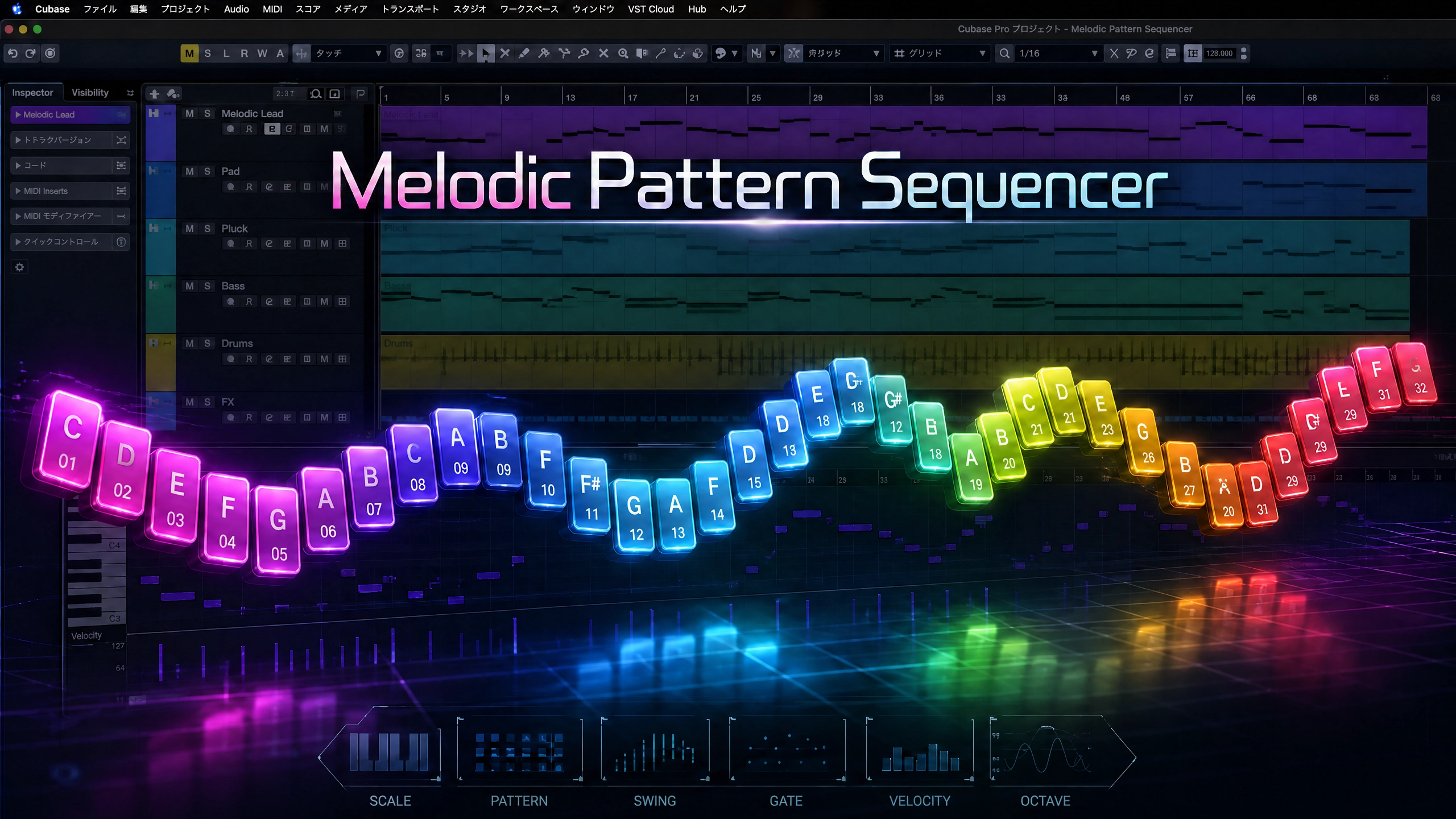
Task: Open the トランスポート menu
Action: tap(410, 9)
